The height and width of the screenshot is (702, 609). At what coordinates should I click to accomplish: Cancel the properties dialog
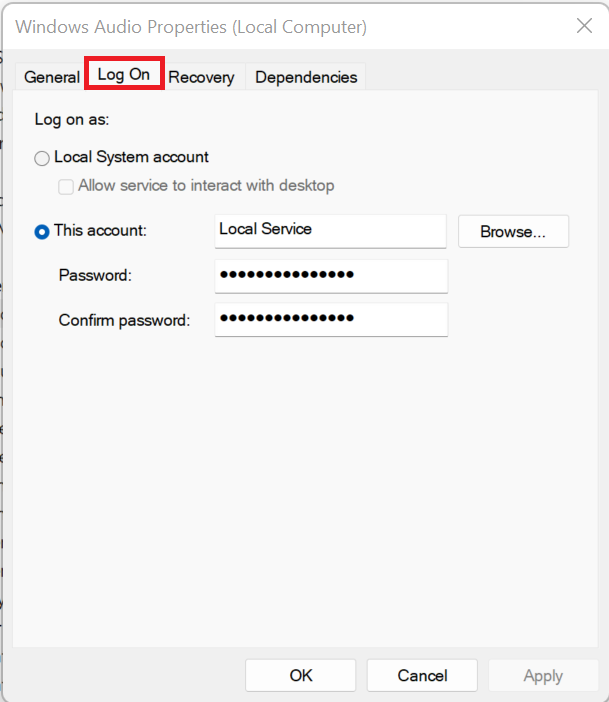click(422, 676)
